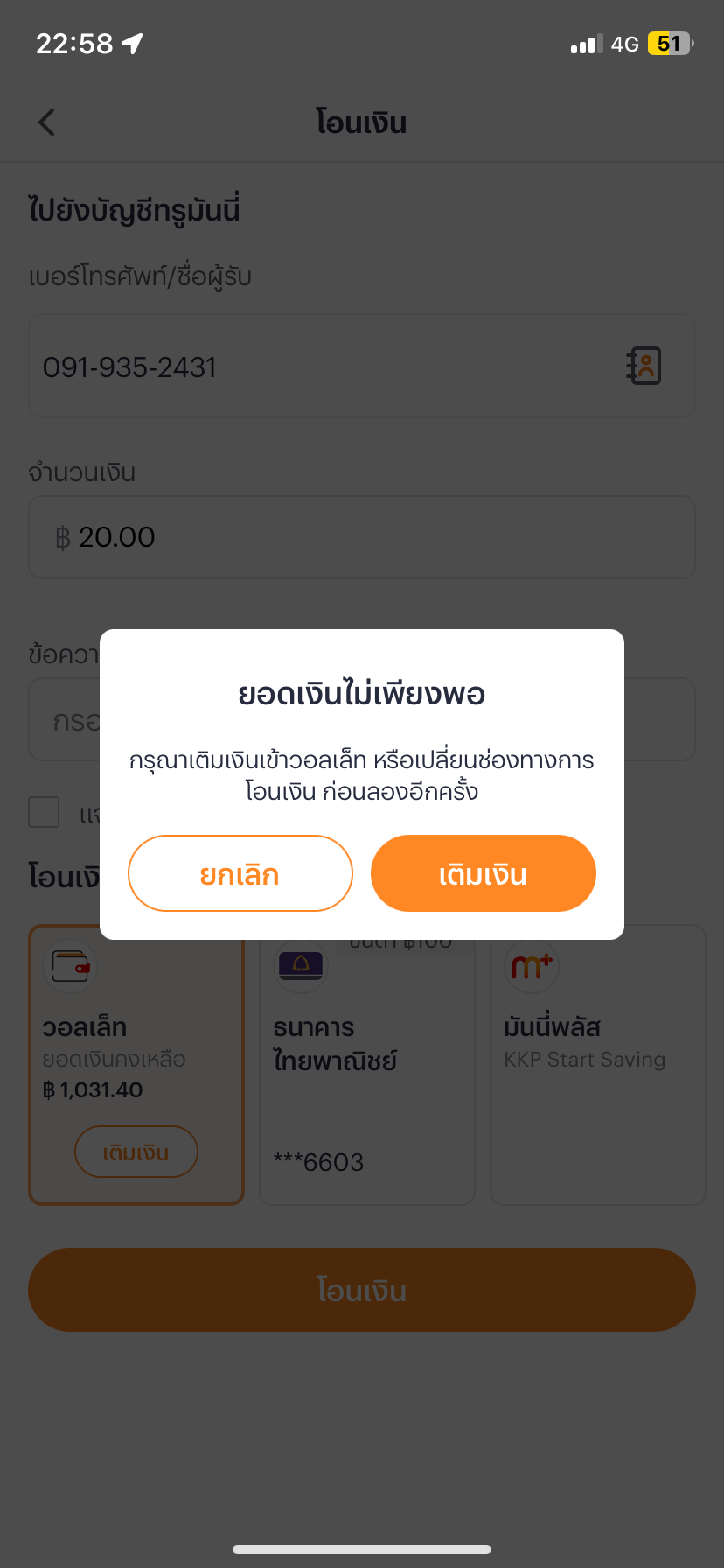Tap the wallet icon in the วอลเล็ท card
724x1568 pixels.
(70, 966)
